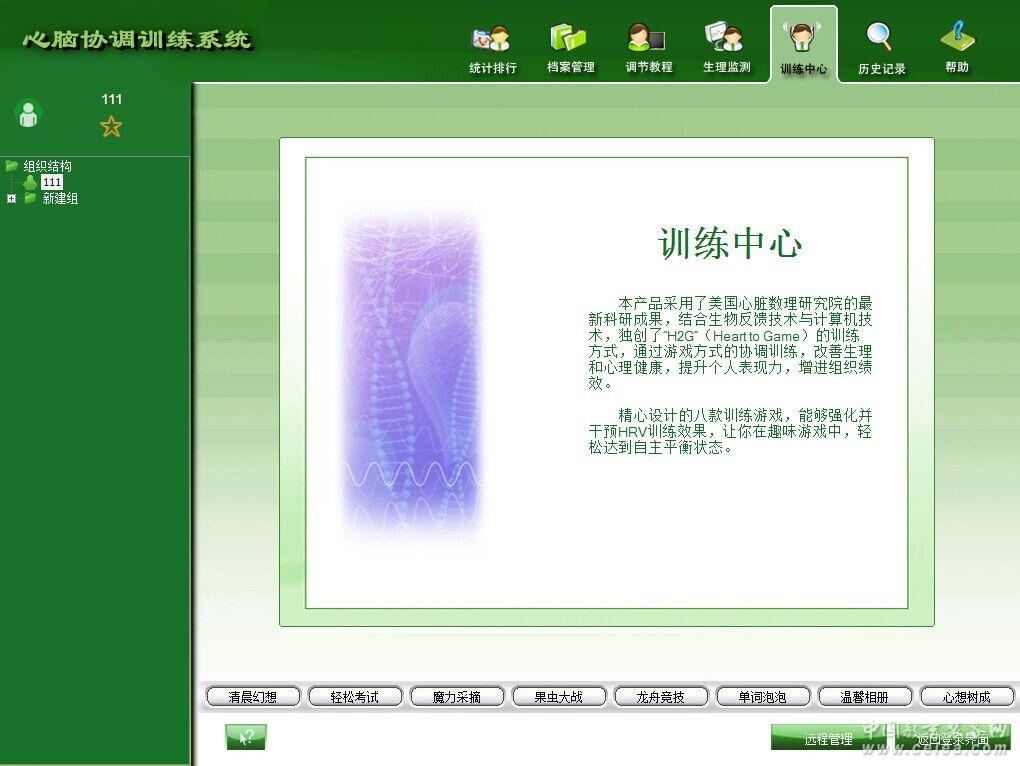Click the context help cursor button
Viewport: 1020px width, 766px height.
coord(246,738)
